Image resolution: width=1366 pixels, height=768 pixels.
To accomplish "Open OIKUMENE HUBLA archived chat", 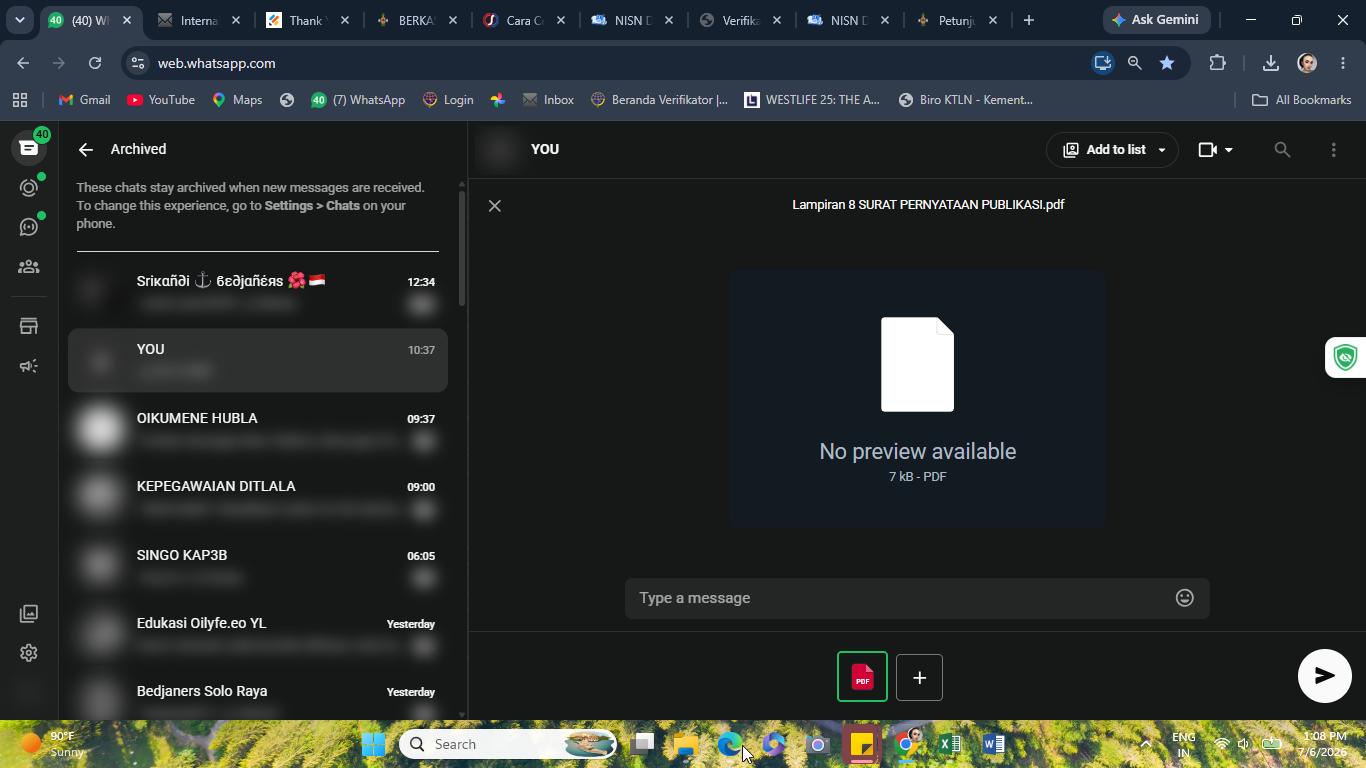I will click(258, 429).
